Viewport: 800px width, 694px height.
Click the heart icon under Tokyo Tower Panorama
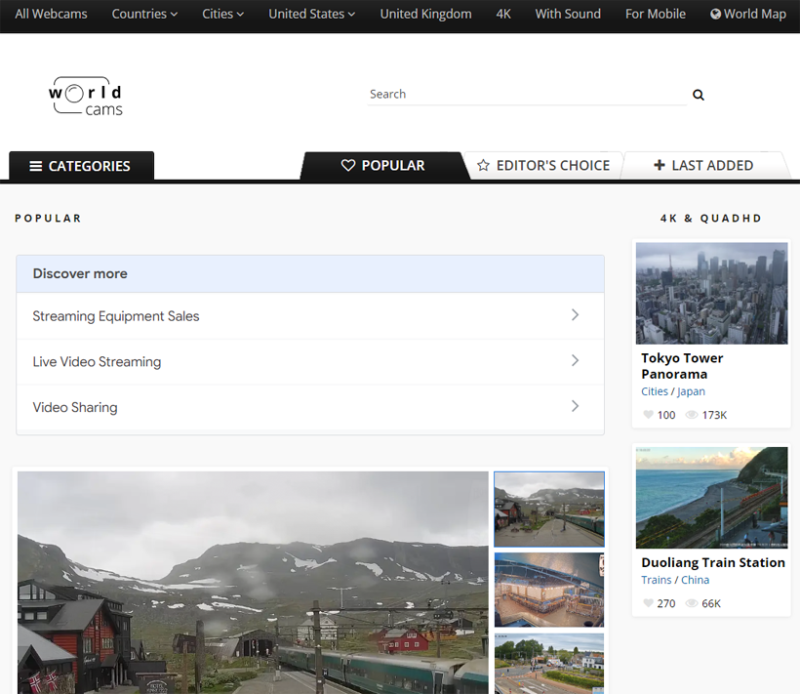click(x=648, y=415)
